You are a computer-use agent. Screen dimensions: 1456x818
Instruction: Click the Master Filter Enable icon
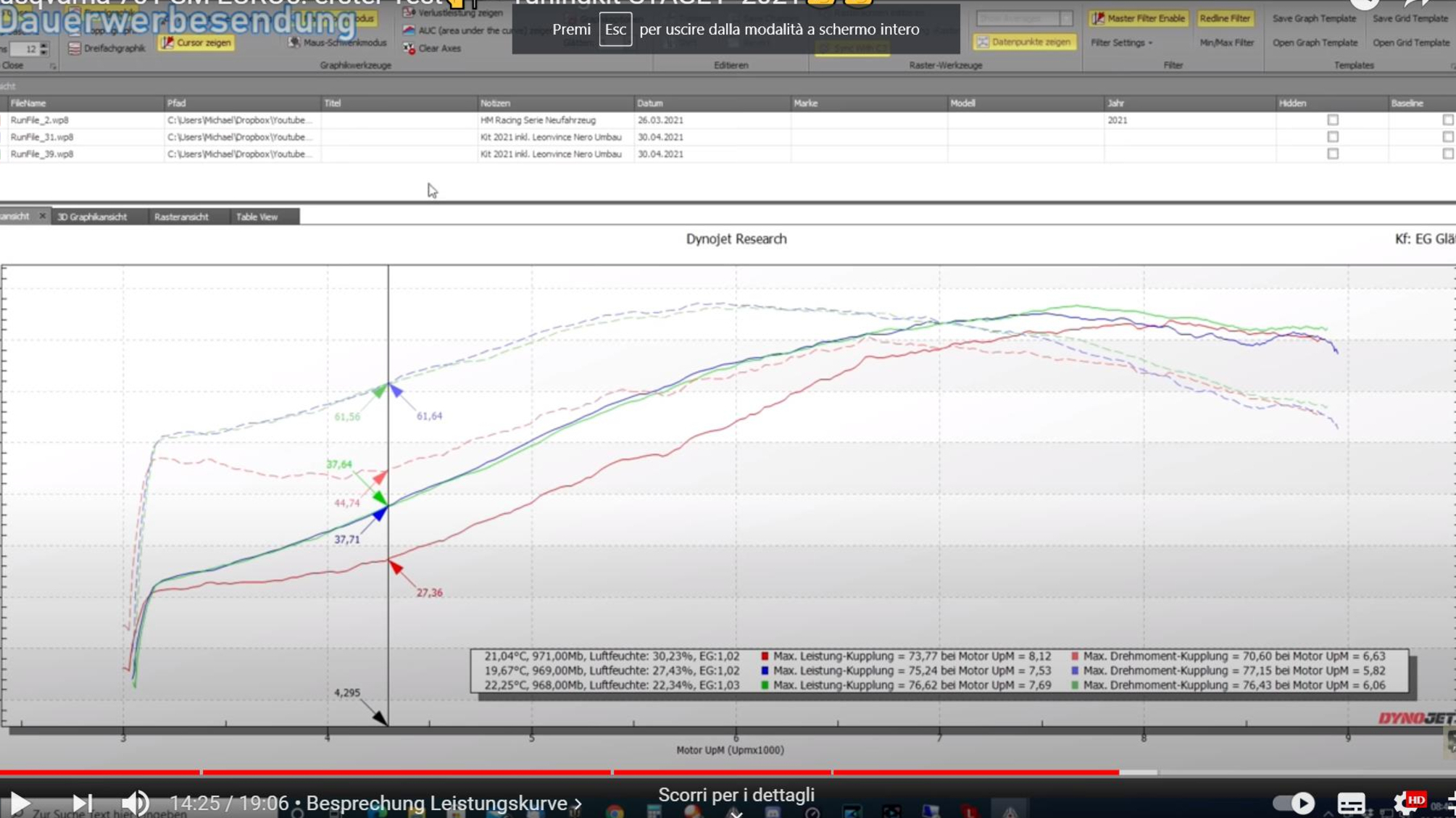tap(1099, 18)
